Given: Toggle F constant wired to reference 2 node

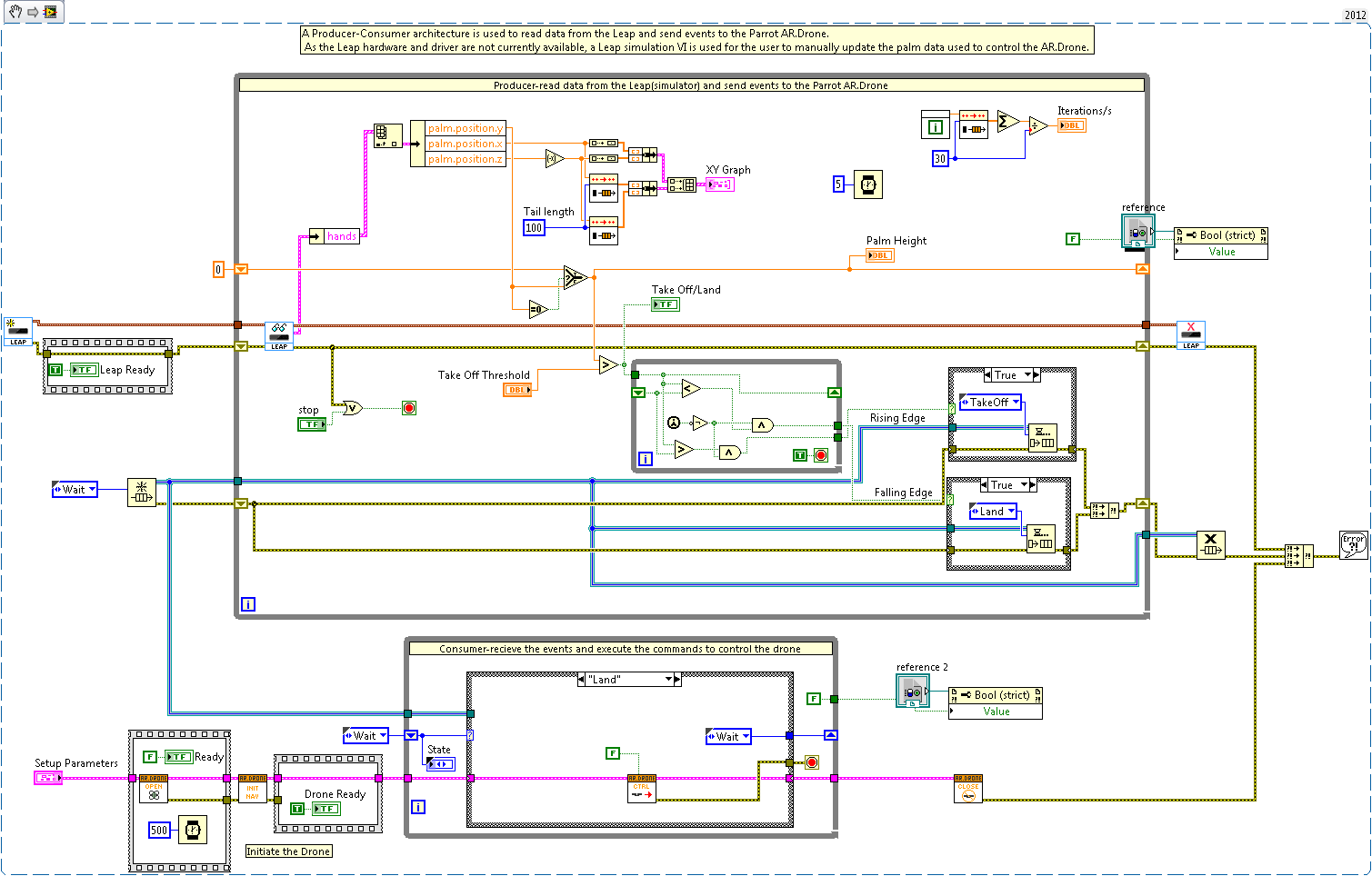Looking at the screenshot, I should (x=815, y=699).
